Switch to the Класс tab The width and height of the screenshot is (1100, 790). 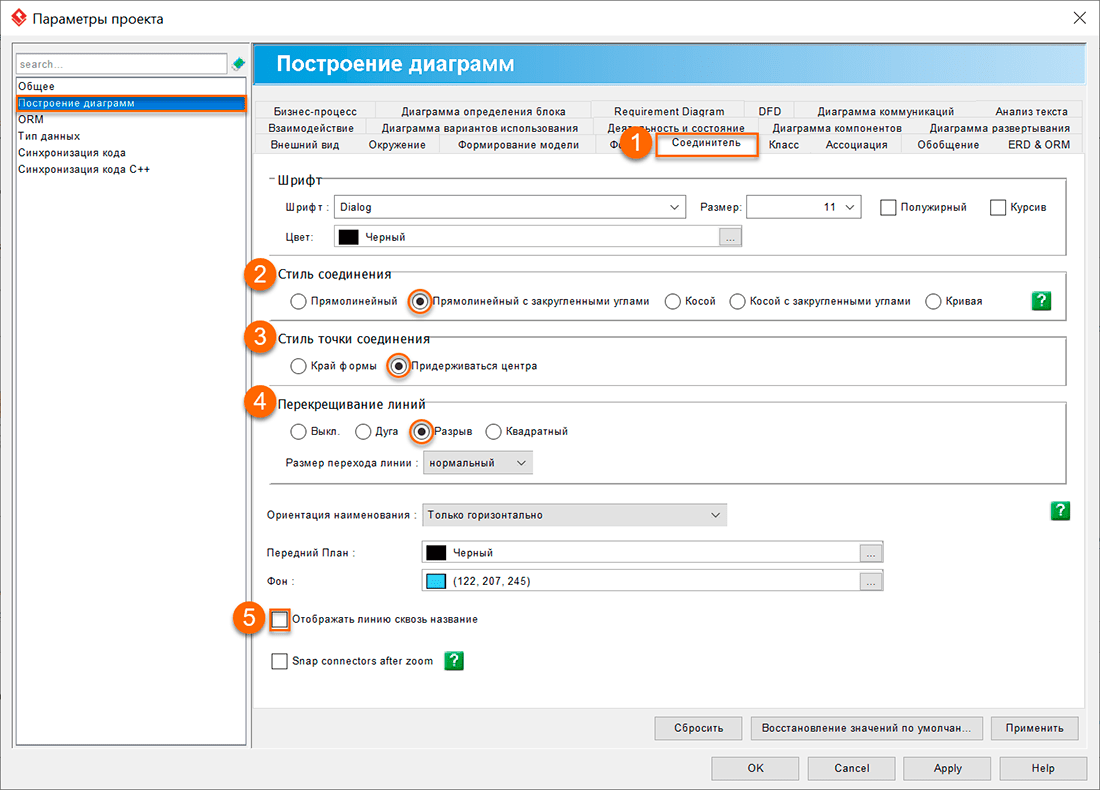pos(783,145)
